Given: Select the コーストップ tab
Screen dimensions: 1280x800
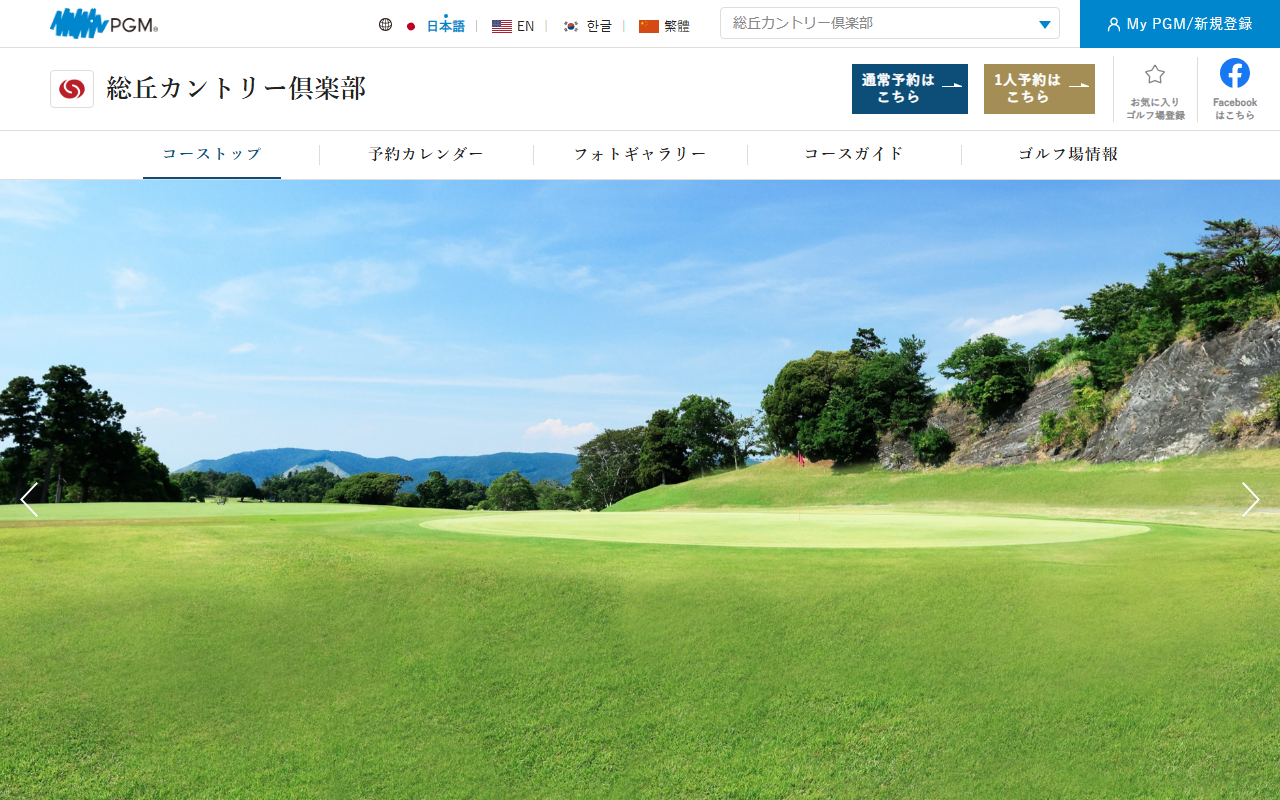Looking at the screenshot, I should pyautogui.click(x=212, y=154).
